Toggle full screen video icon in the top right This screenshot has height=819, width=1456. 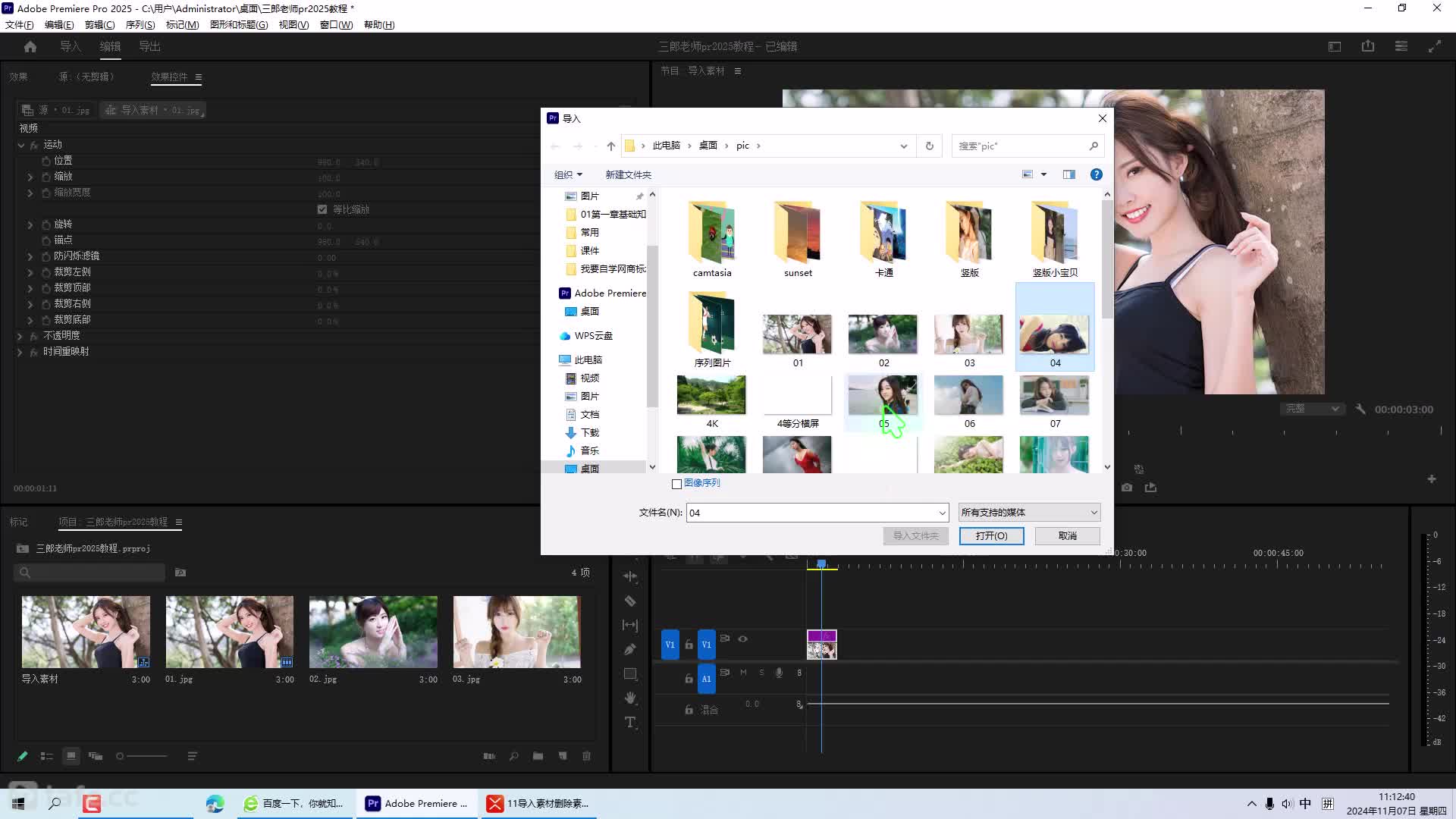click(1435, 46)
